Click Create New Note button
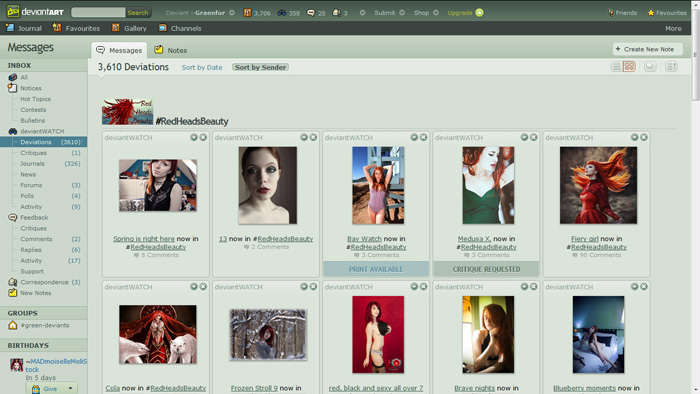Screen dimensions: 700x394 (x=648, y=49)
